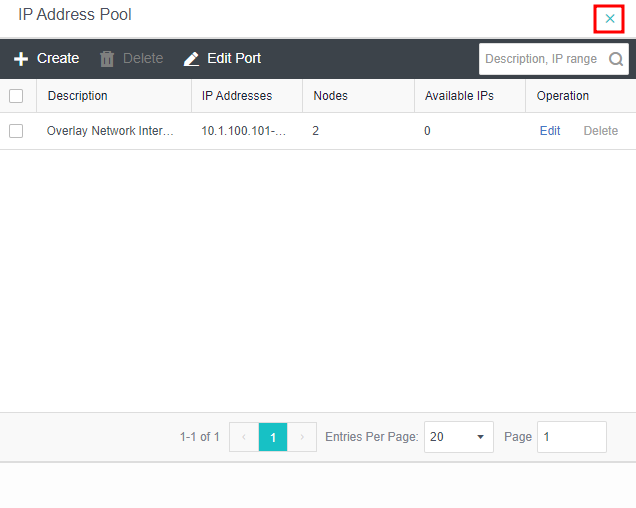
Task: Check the Overlay Network Inter... row checkbox
Action: (16, 131)
